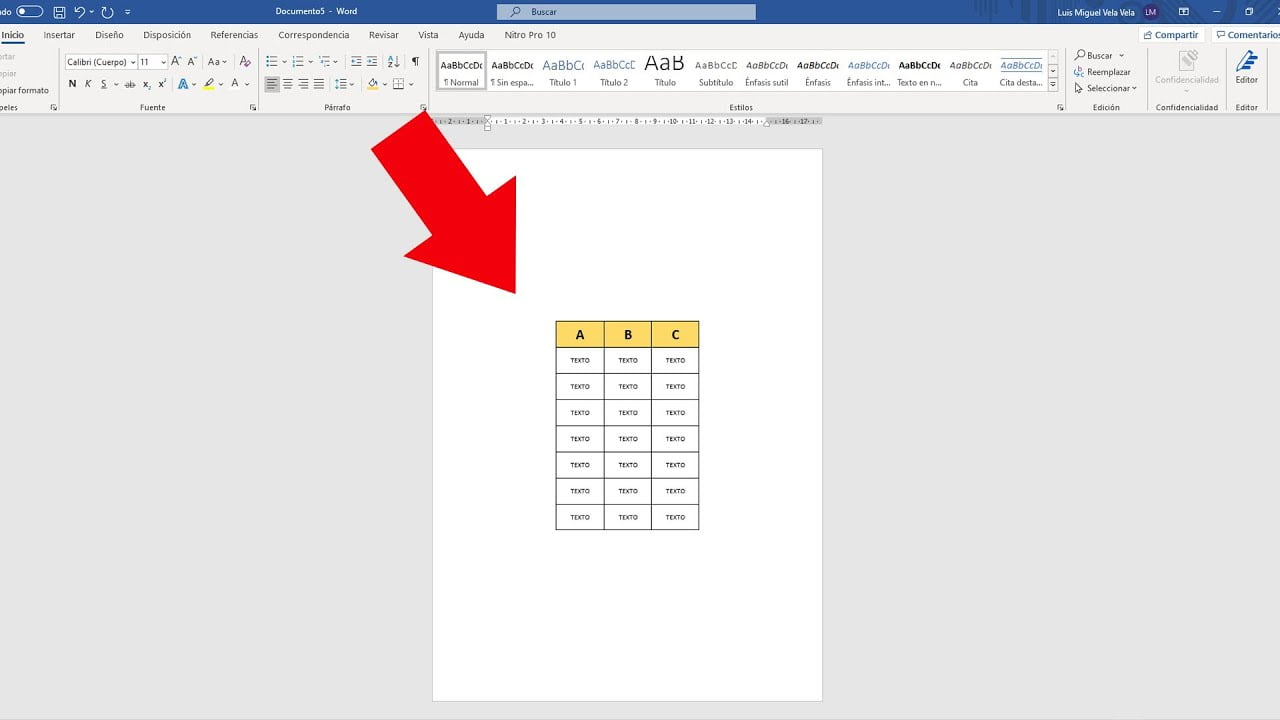Image resolution: width=1280 pixels, height=720 pixels.
Task: Open the borders dropdown arrow
Action: pyautogui.click(x=411, y=84)
